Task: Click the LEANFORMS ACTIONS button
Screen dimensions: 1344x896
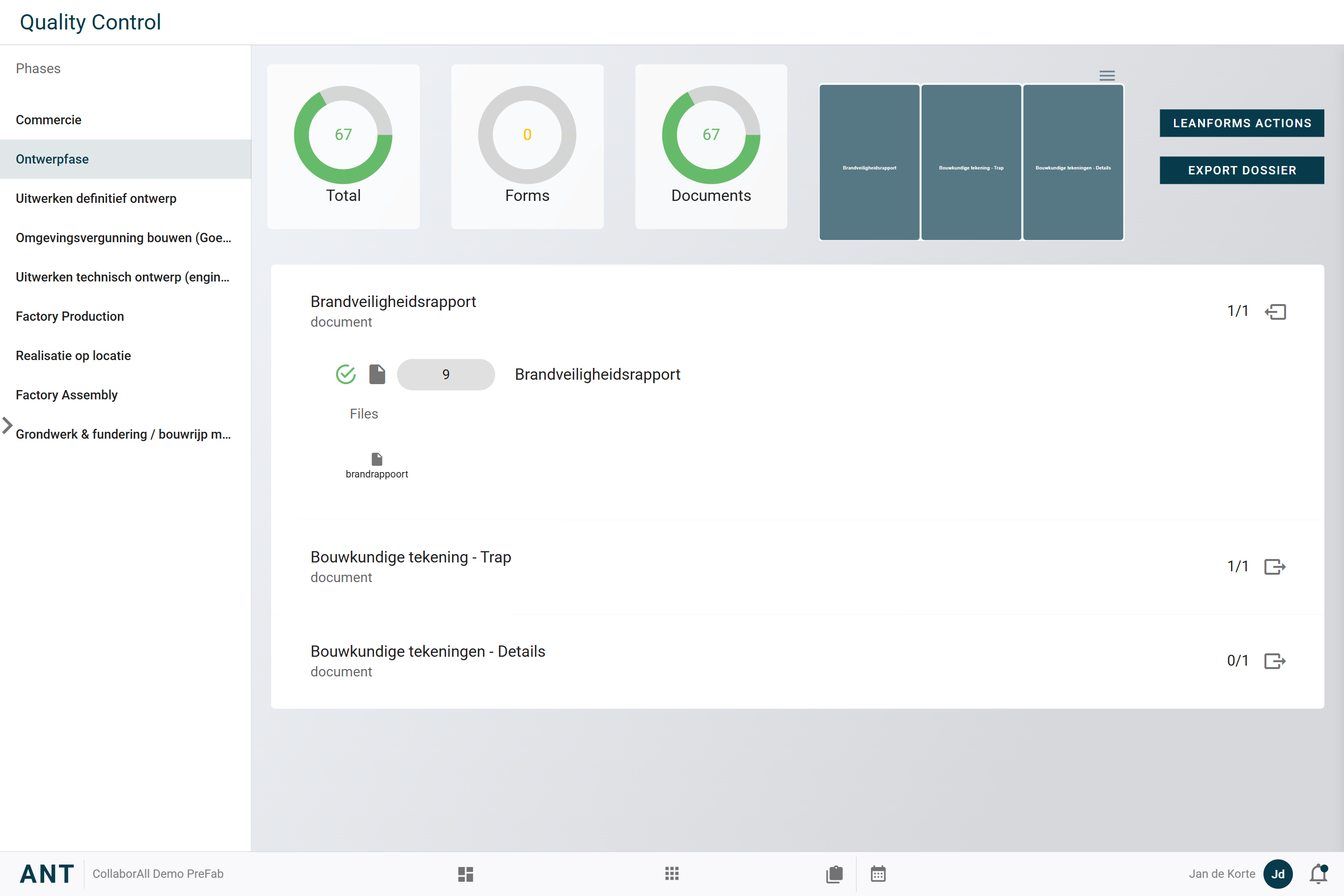Action: [x=1242, y=123]
